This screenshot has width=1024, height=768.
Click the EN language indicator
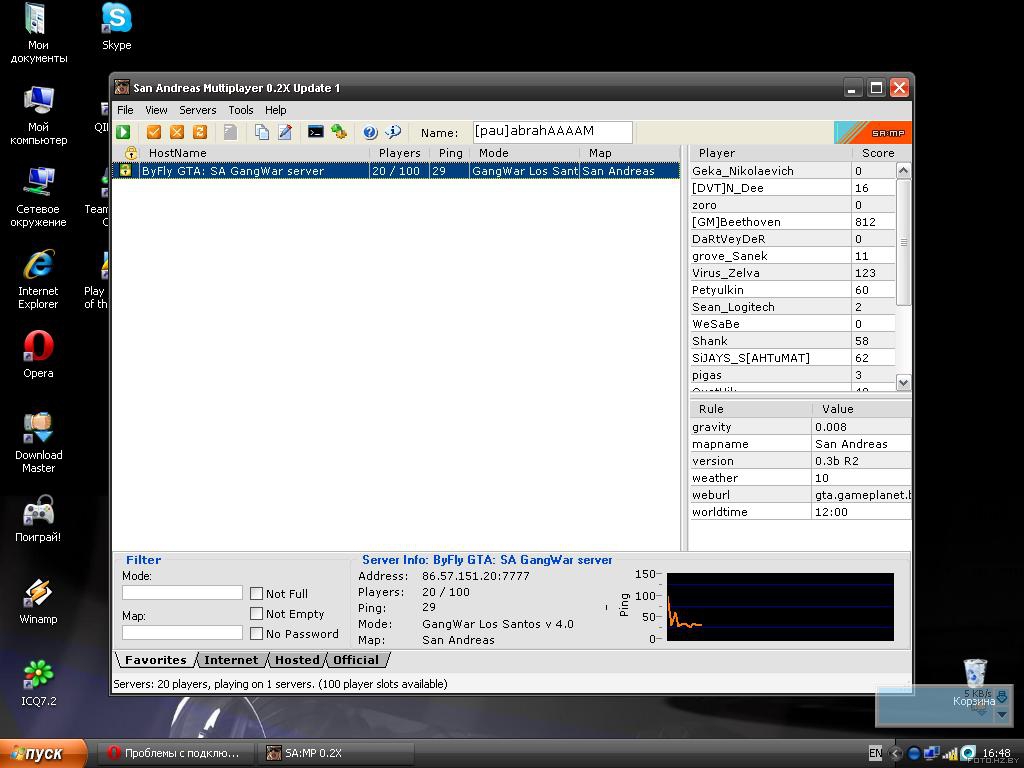click(875, 753)
